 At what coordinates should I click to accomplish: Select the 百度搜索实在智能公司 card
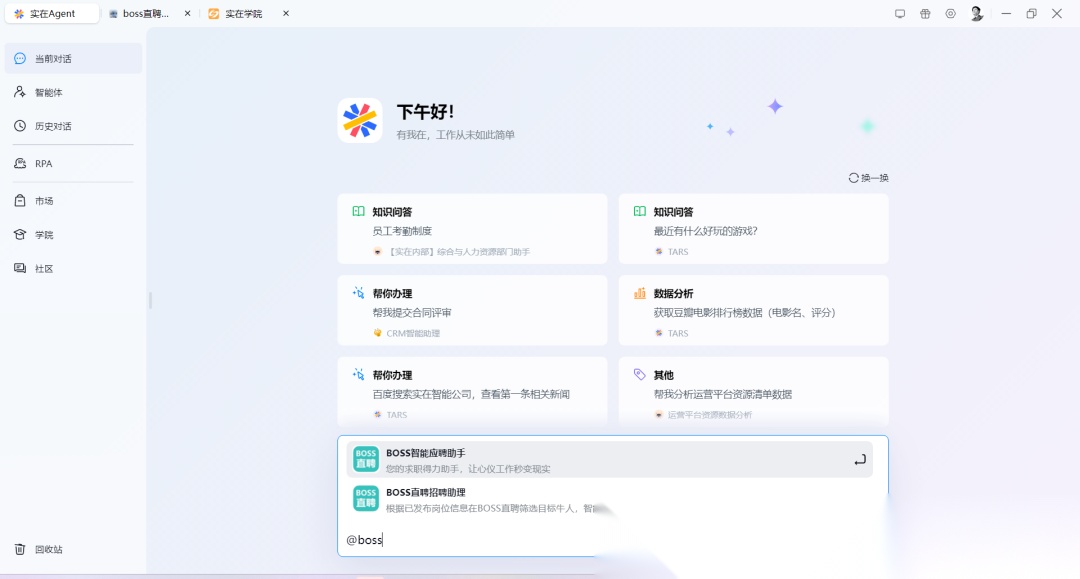(x=472, y=391)
